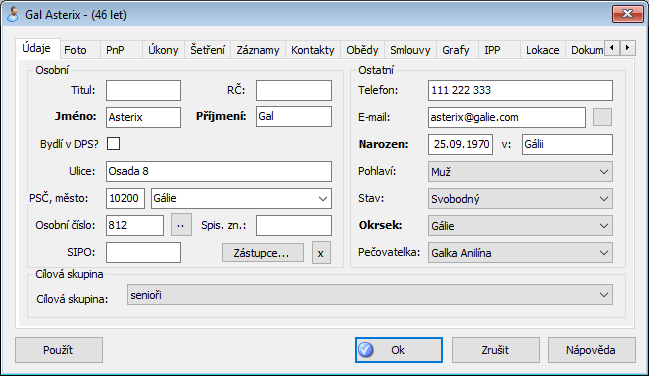Click the Telefon field with 111 222 333

(x=520, y=91)
